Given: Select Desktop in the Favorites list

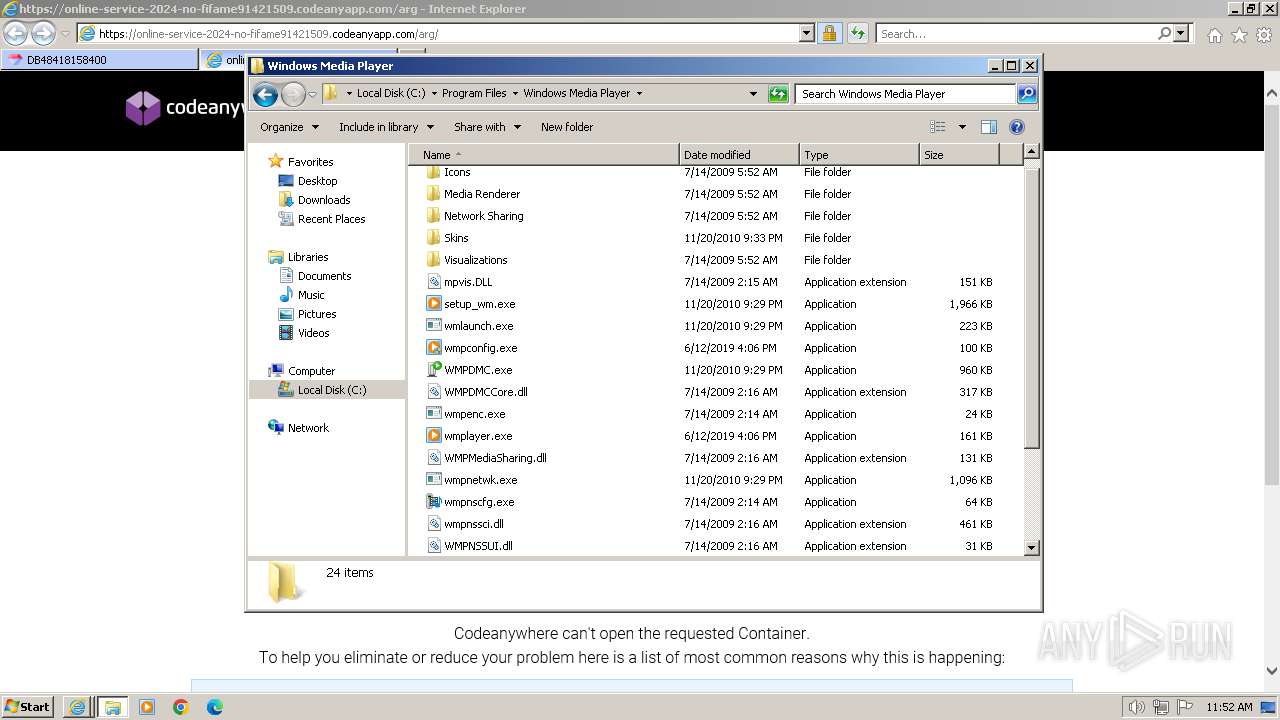Looking at the screenshot, I should click(x=317, y=181).
